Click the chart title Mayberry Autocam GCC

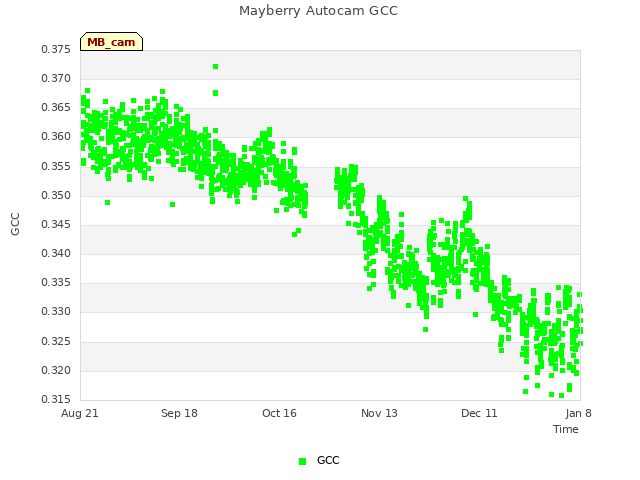coord(318,11)
